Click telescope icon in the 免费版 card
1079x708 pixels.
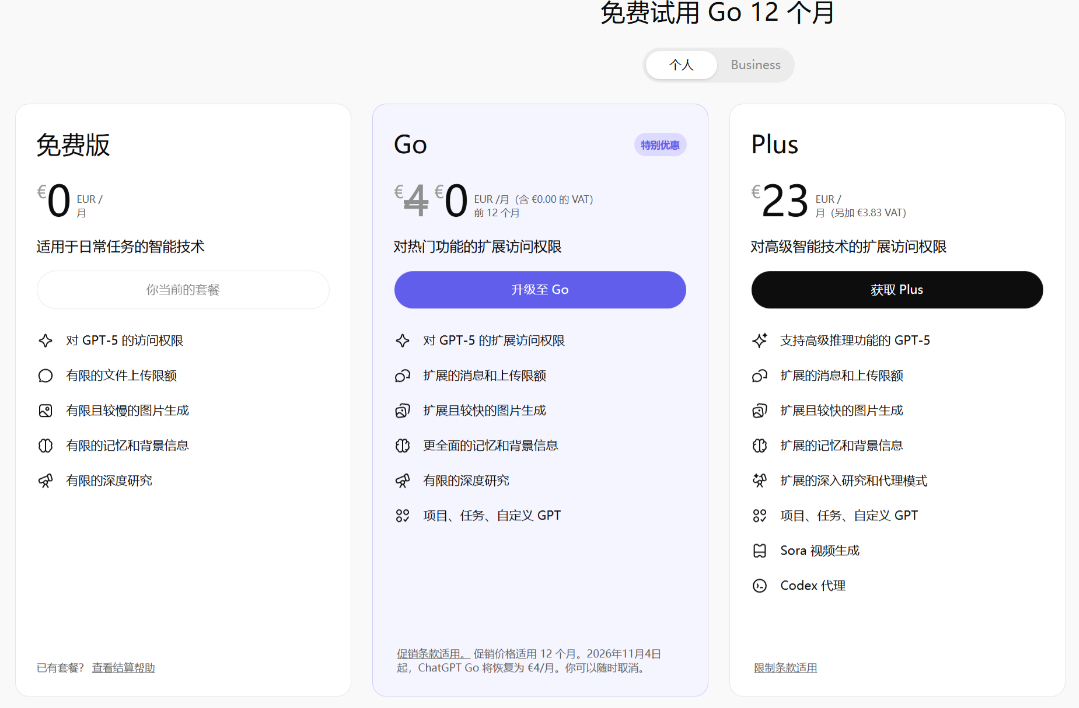(45, 481)
